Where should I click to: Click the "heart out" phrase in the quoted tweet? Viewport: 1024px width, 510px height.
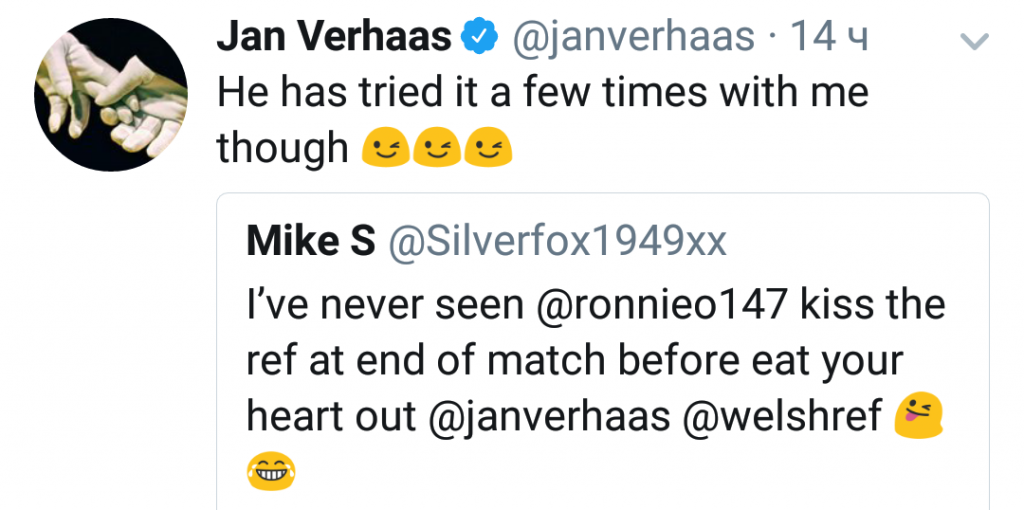[x=330, y=416]
